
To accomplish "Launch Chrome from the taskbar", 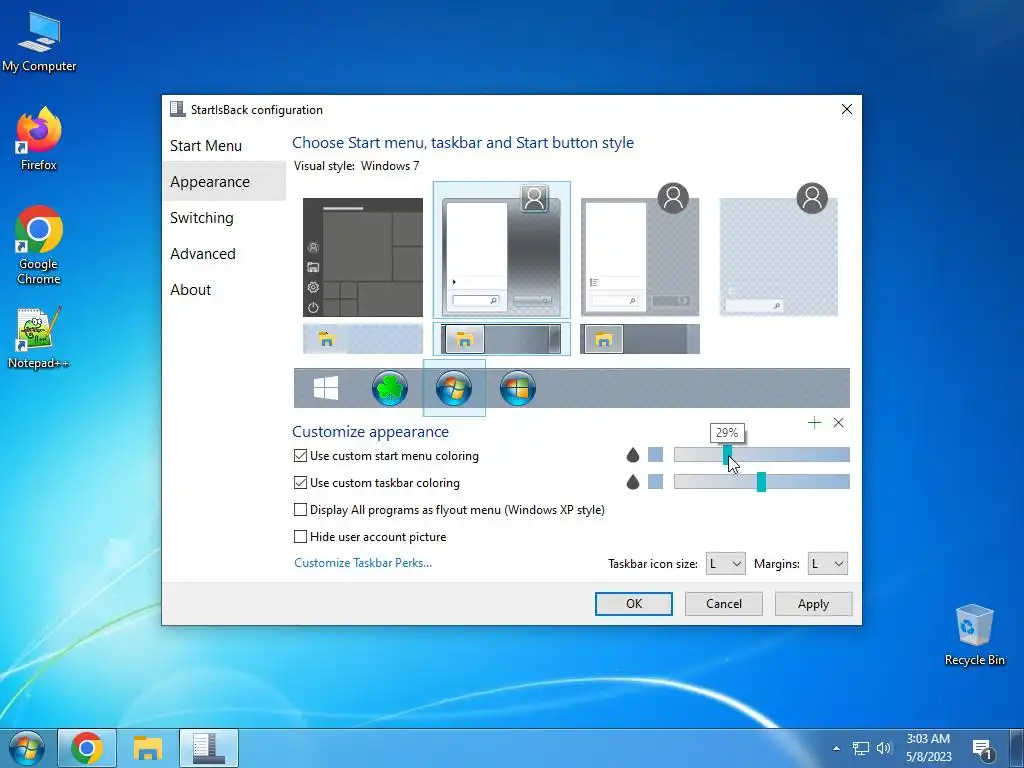I will (87, 748).
